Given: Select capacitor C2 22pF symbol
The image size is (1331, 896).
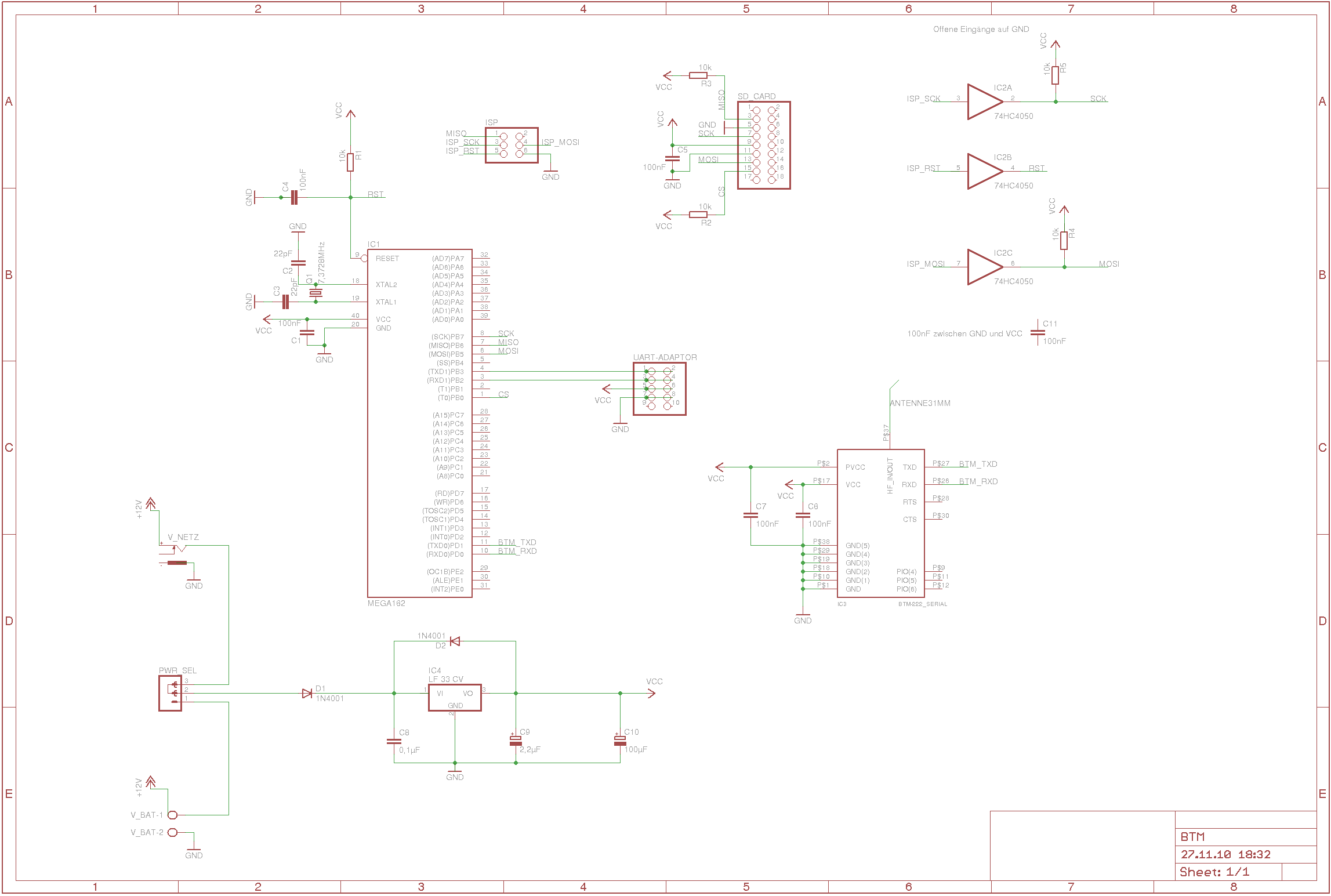Looking at the screenshot, I should click(298, 263).
